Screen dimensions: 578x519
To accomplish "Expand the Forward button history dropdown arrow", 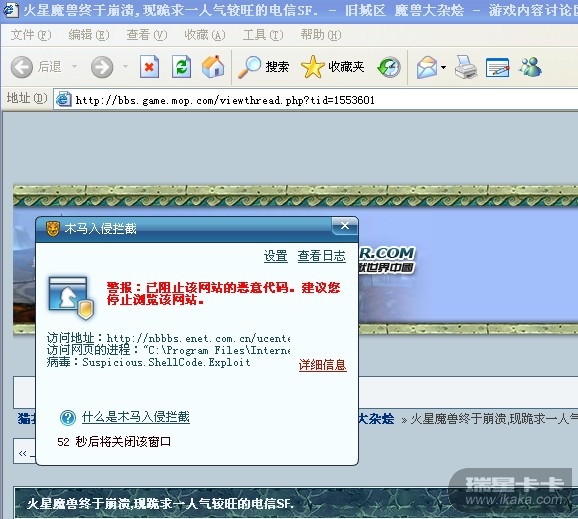I will pos(125,67).
